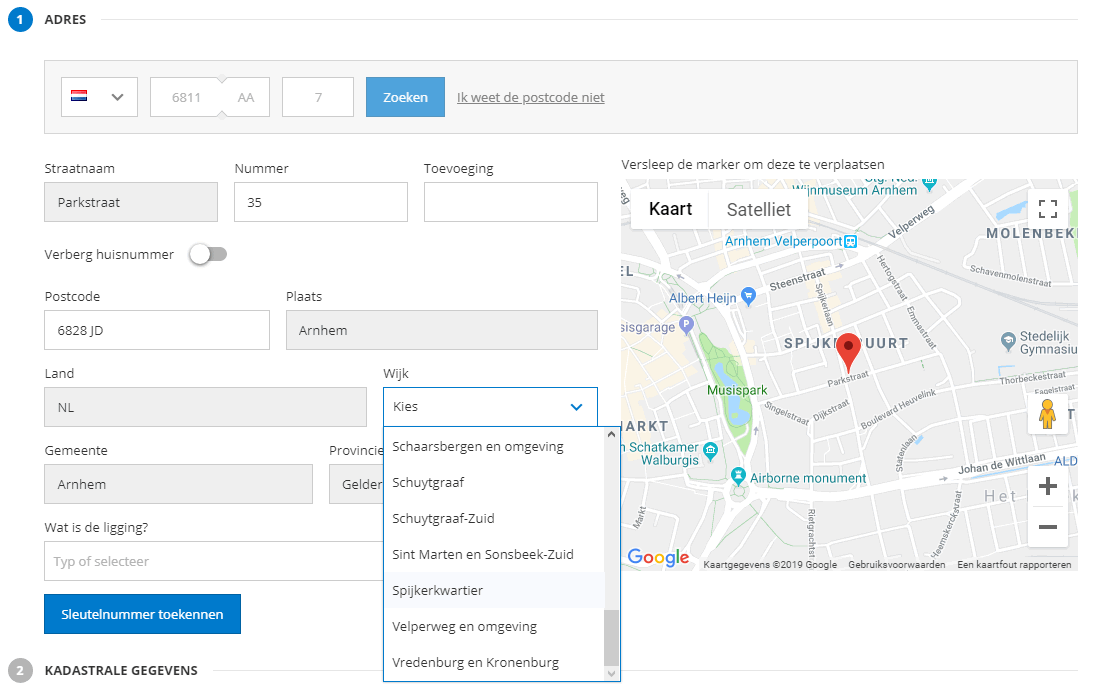Click the Airborne monument pin

pyautogui.click(x=738, y=476)
